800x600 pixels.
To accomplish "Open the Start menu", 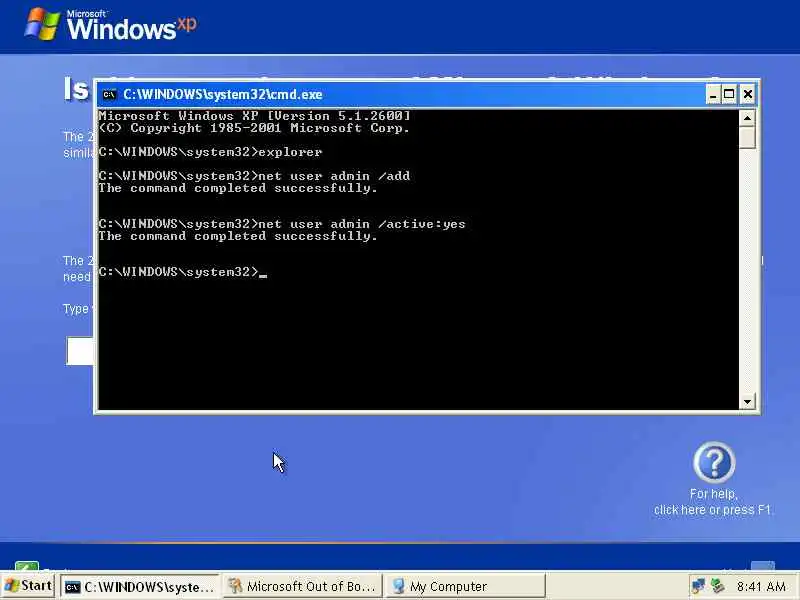I will tap(28, 586).
